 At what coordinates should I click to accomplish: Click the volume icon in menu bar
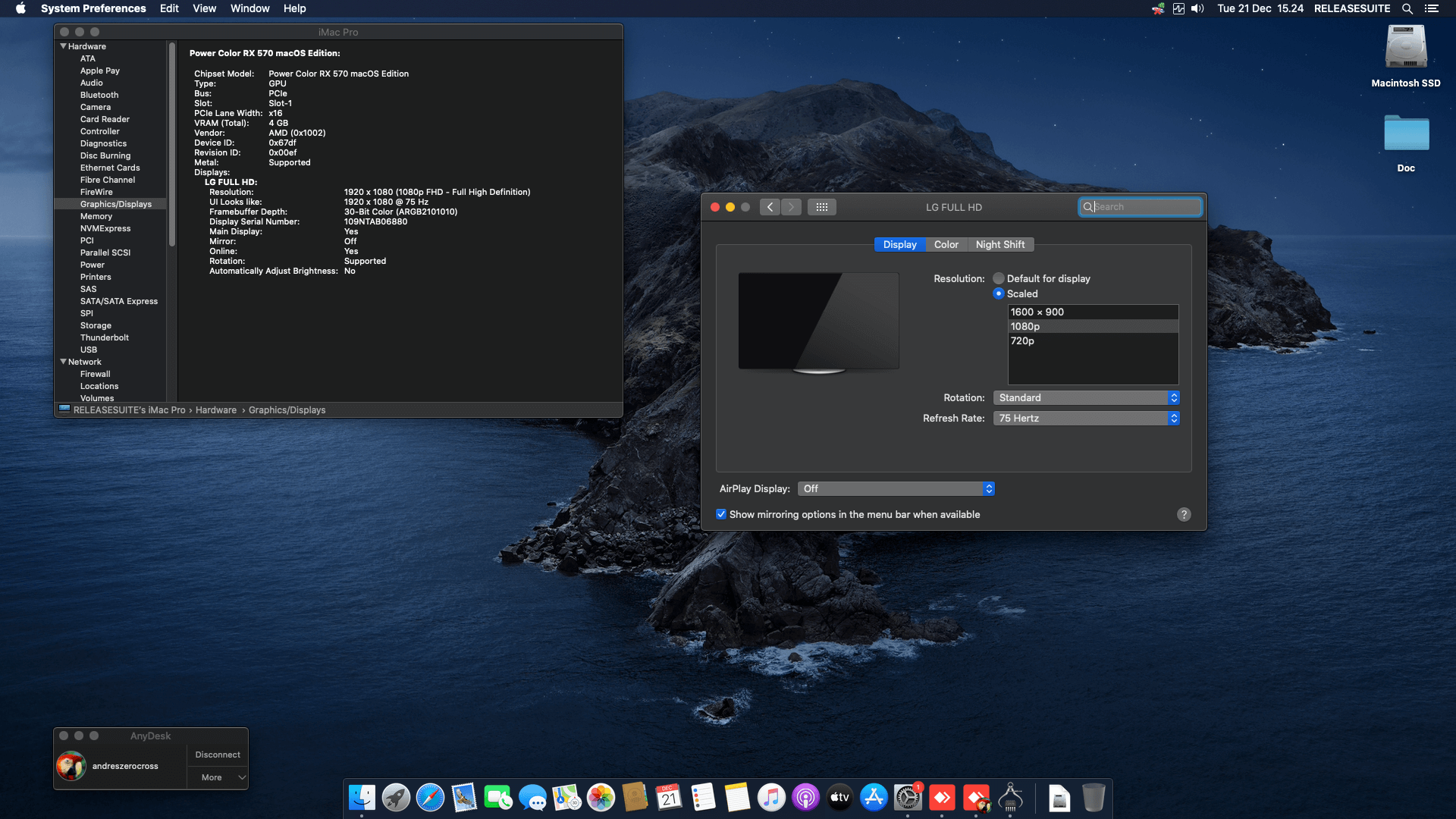[1197, 8]
